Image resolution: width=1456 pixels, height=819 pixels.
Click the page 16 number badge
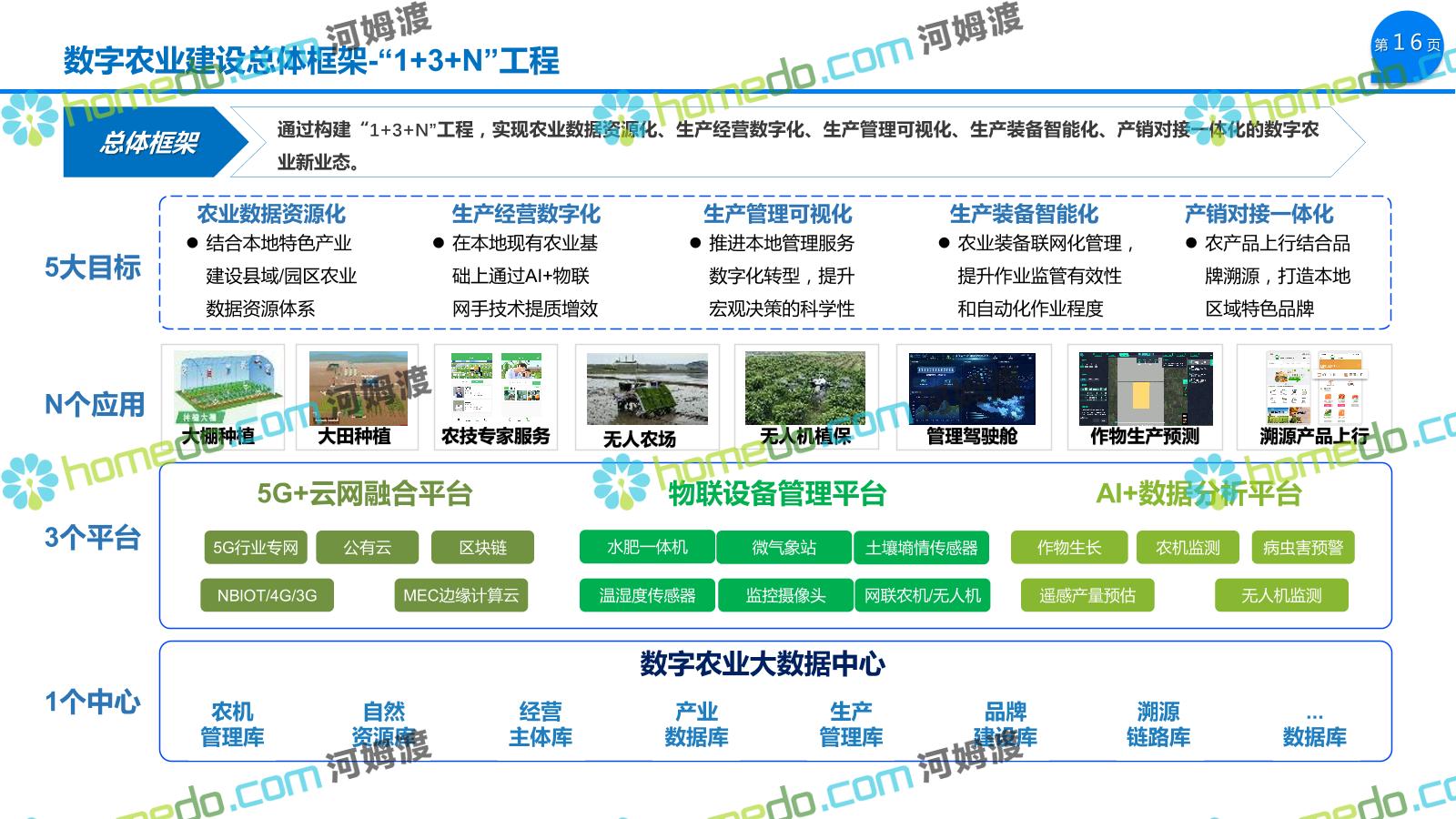[1407, 44]
